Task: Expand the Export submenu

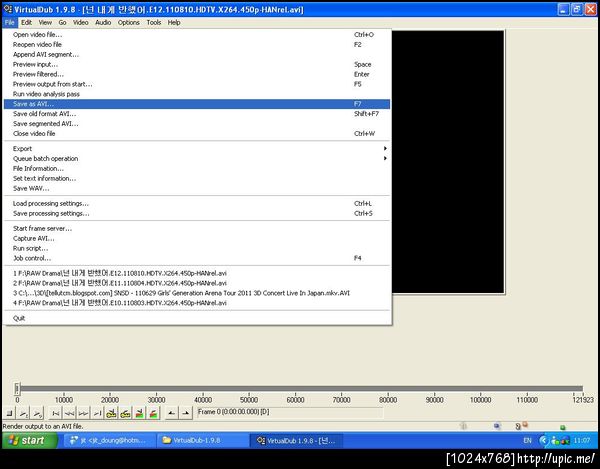Action: (x=197, y=149)
